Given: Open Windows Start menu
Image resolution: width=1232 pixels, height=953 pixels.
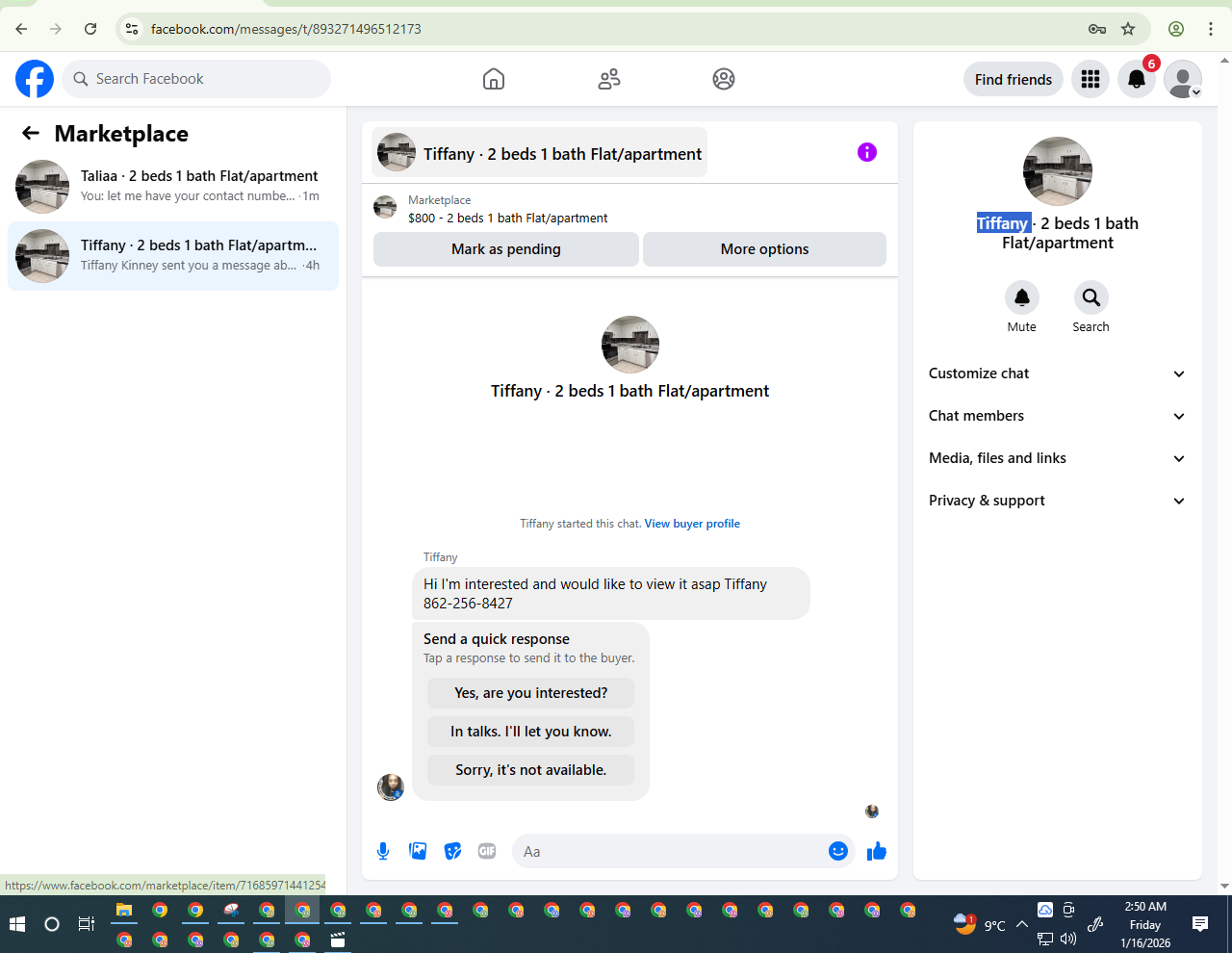Looking at the screenshot, I should pos(17,924).
